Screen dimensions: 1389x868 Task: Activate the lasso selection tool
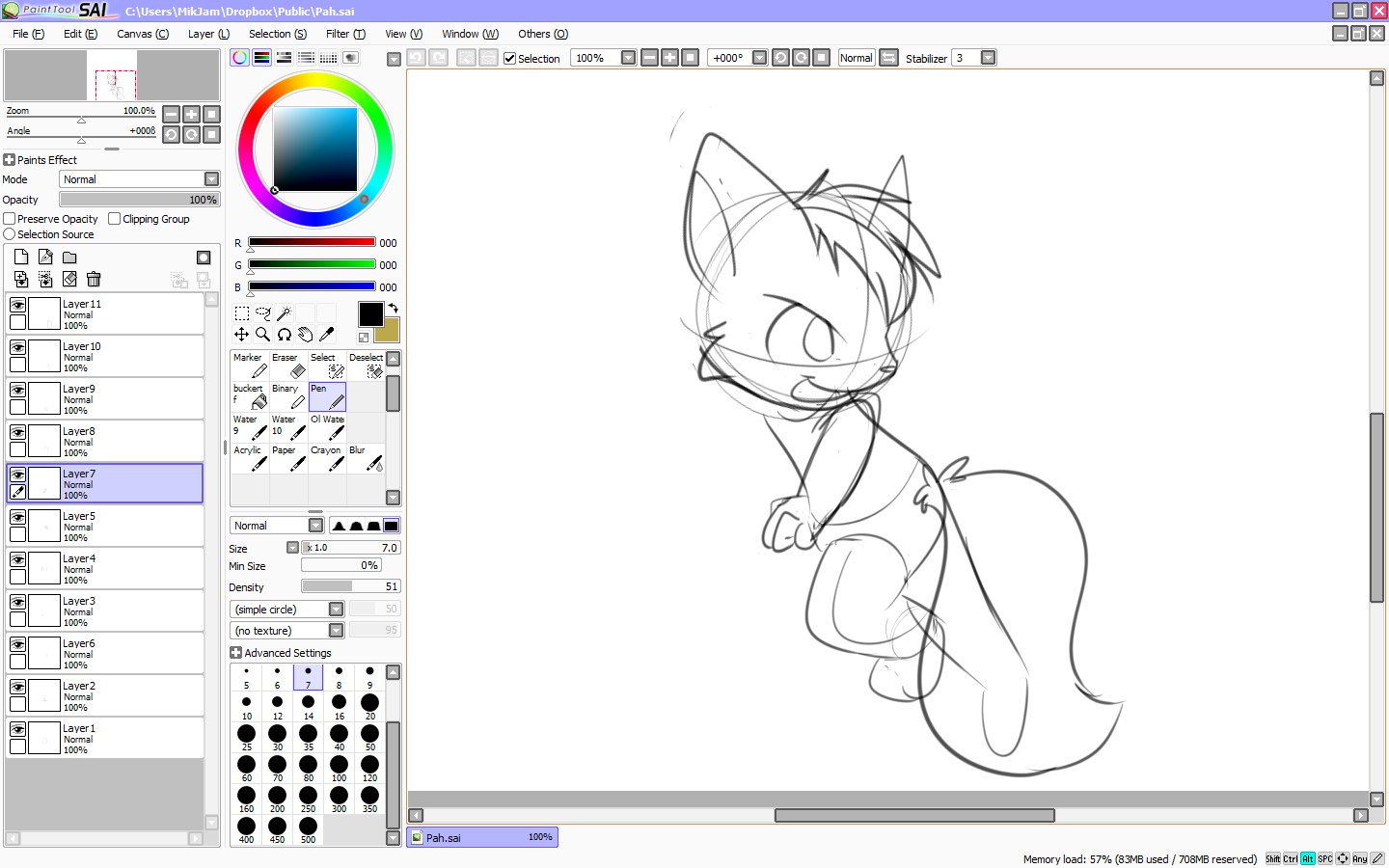(x=262, y=313)
